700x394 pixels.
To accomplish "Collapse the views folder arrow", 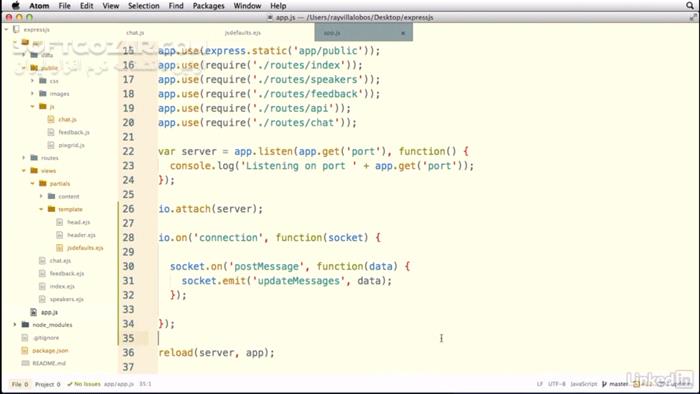I will click(24, 170).
